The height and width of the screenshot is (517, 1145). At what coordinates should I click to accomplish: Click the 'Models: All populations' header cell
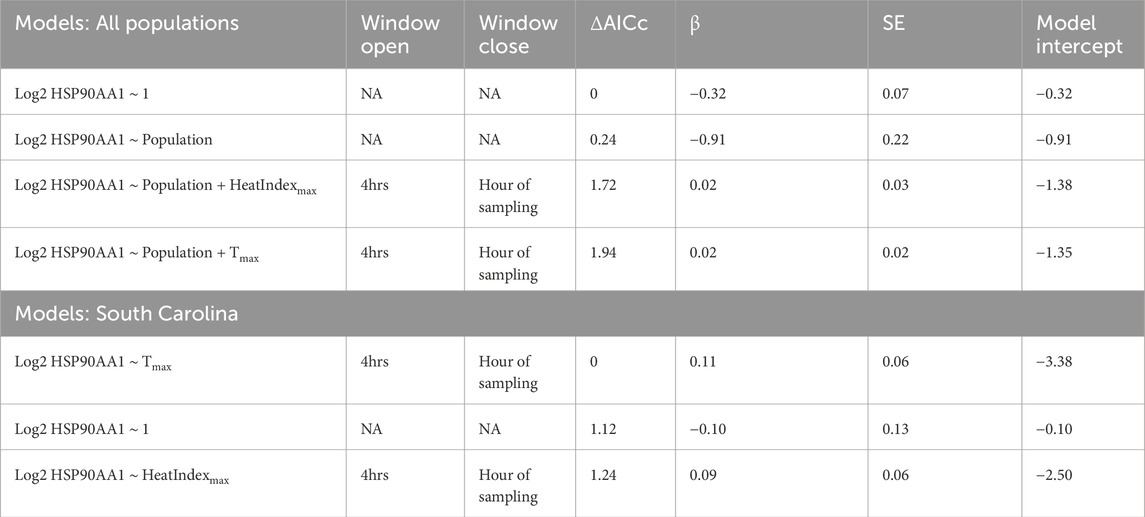point(173,34)
